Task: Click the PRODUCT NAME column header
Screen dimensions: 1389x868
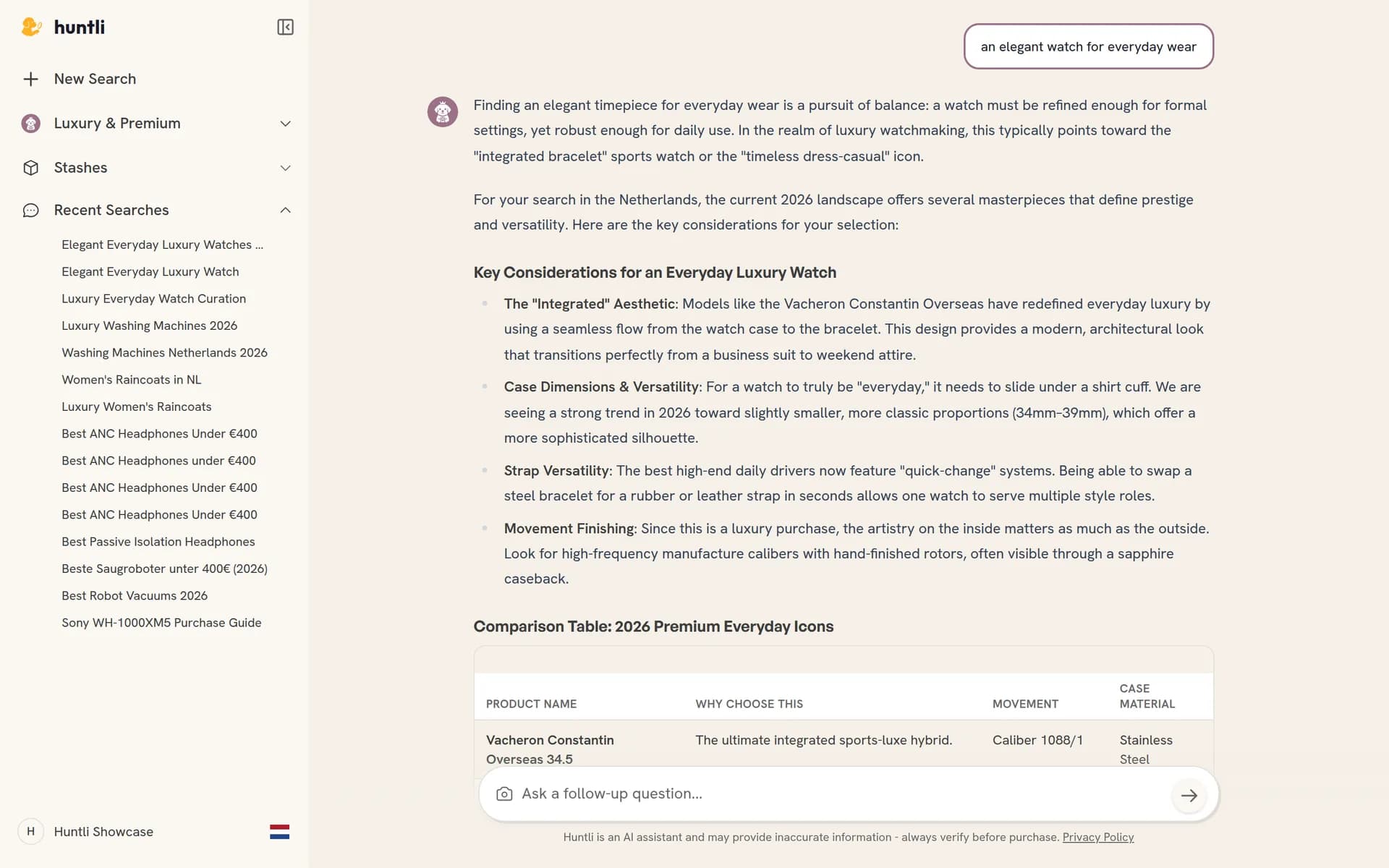Action: tap(531, 705)
